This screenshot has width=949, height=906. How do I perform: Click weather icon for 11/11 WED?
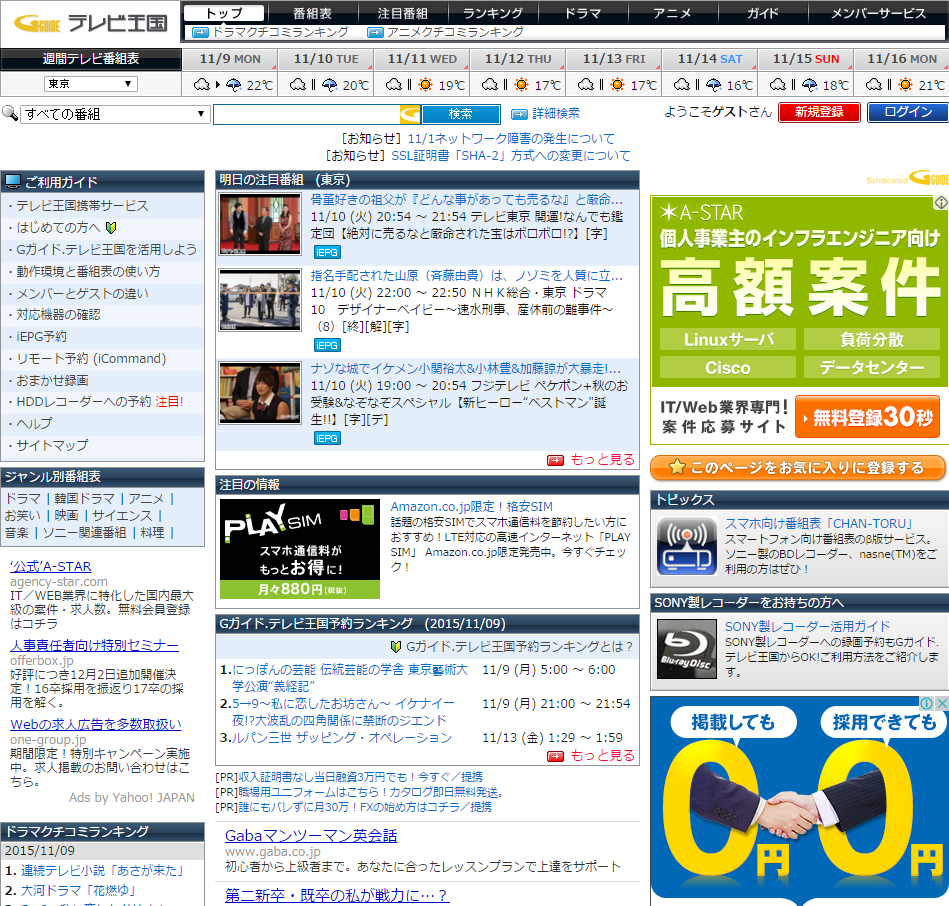pyautogui.click(x=410, y=85)
